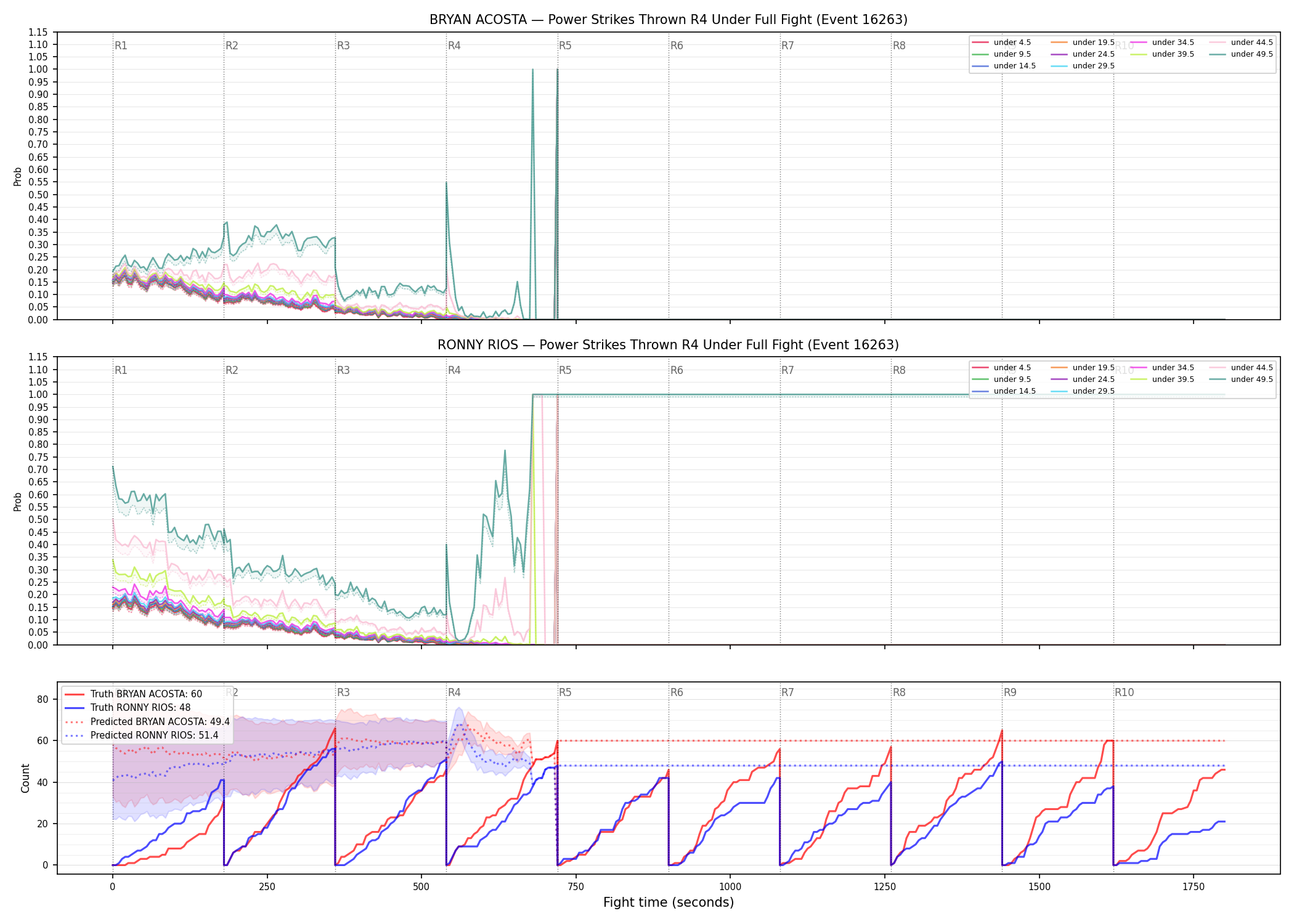Click R5 round marker in Bryan Acosta chart
This screenshot has width=1294, height=924.
pyautogui.click(x=565, y=46)
